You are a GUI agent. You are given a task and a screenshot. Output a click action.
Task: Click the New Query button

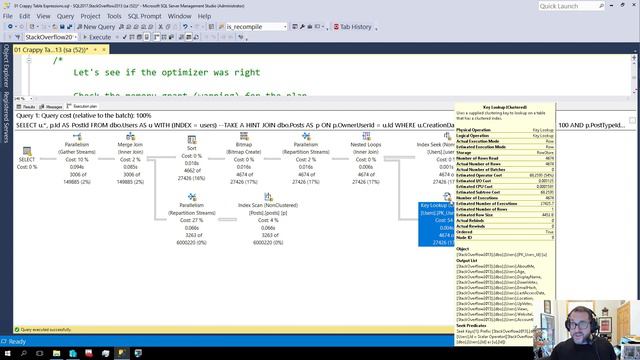pos(96,27)
